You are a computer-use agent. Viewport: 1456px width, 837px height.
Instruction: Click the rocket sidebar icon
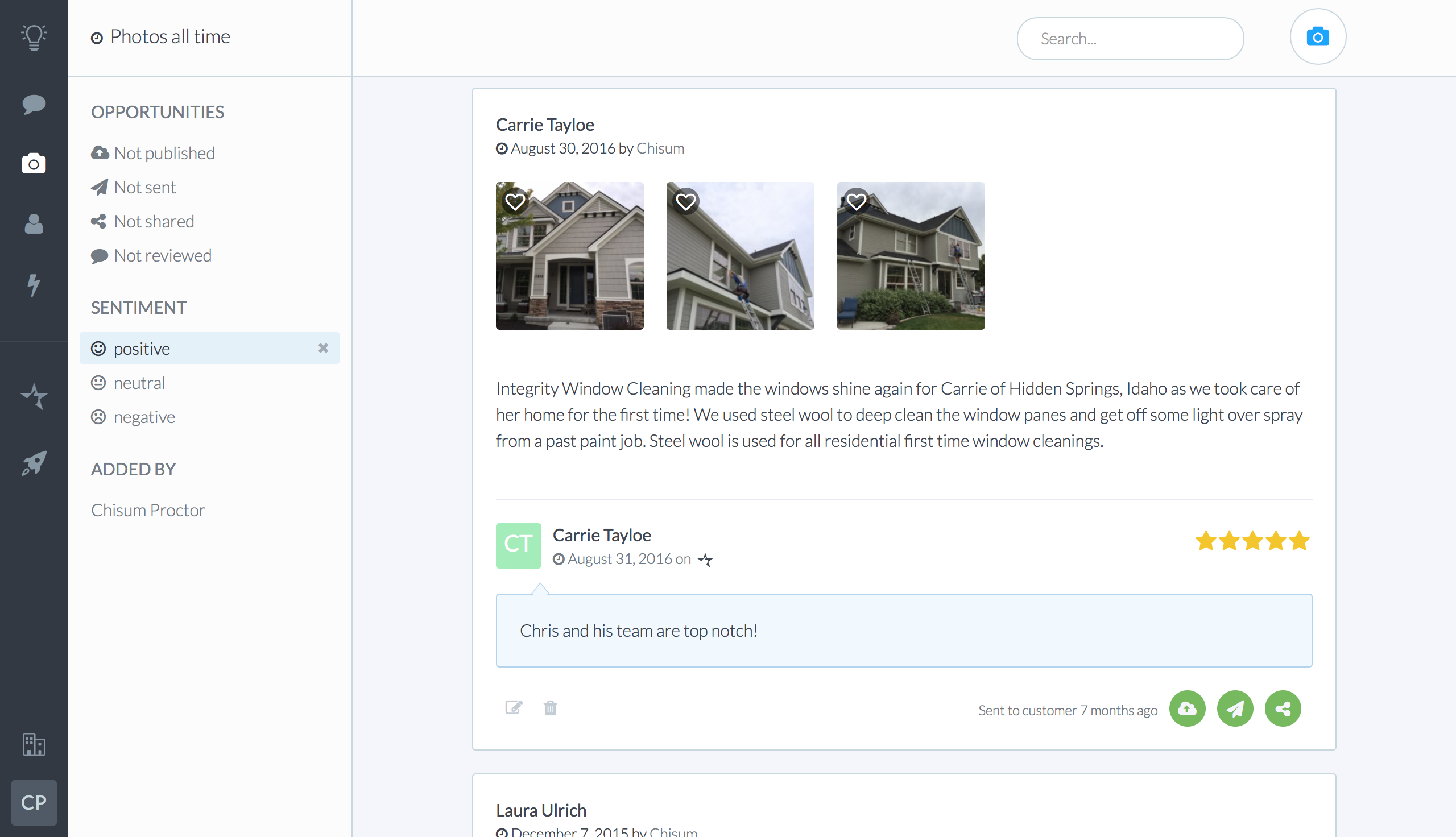point(34,463)
